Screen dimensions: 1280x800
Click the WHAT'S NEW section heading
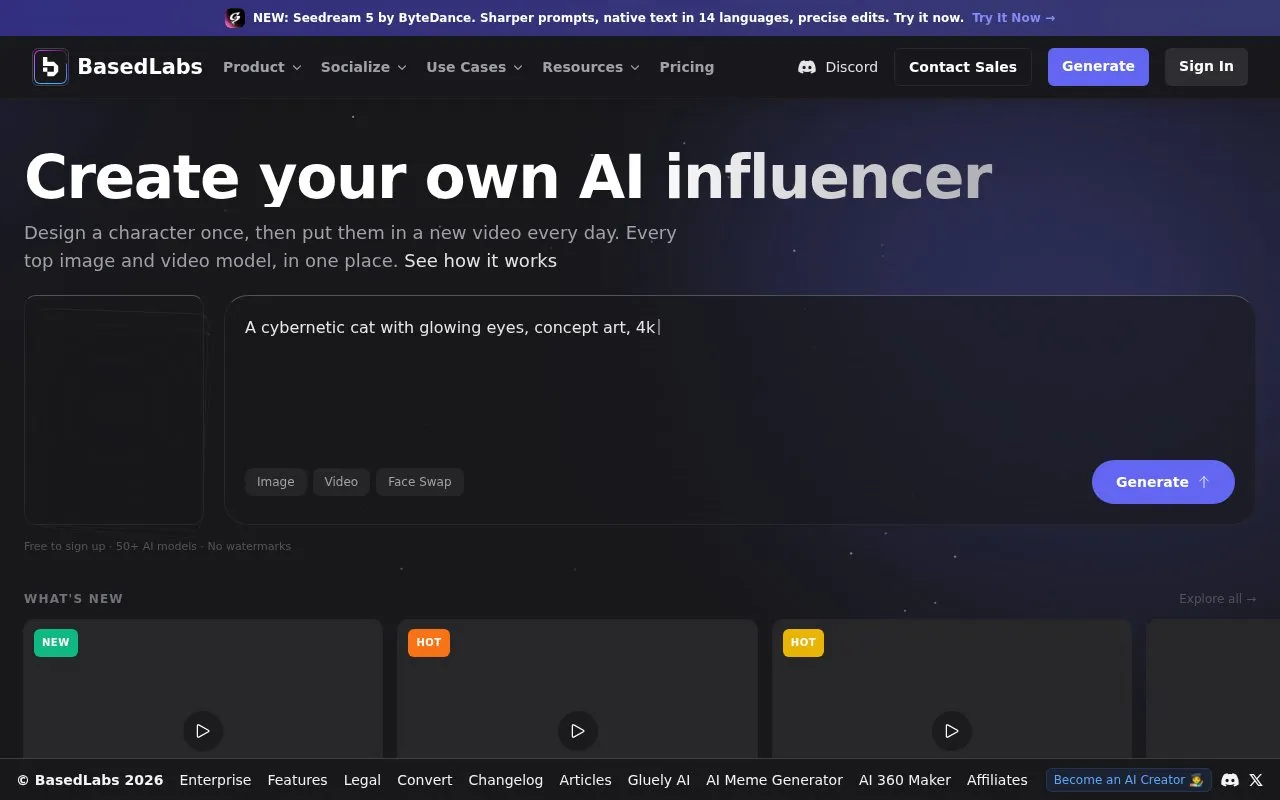pos(74,599)
